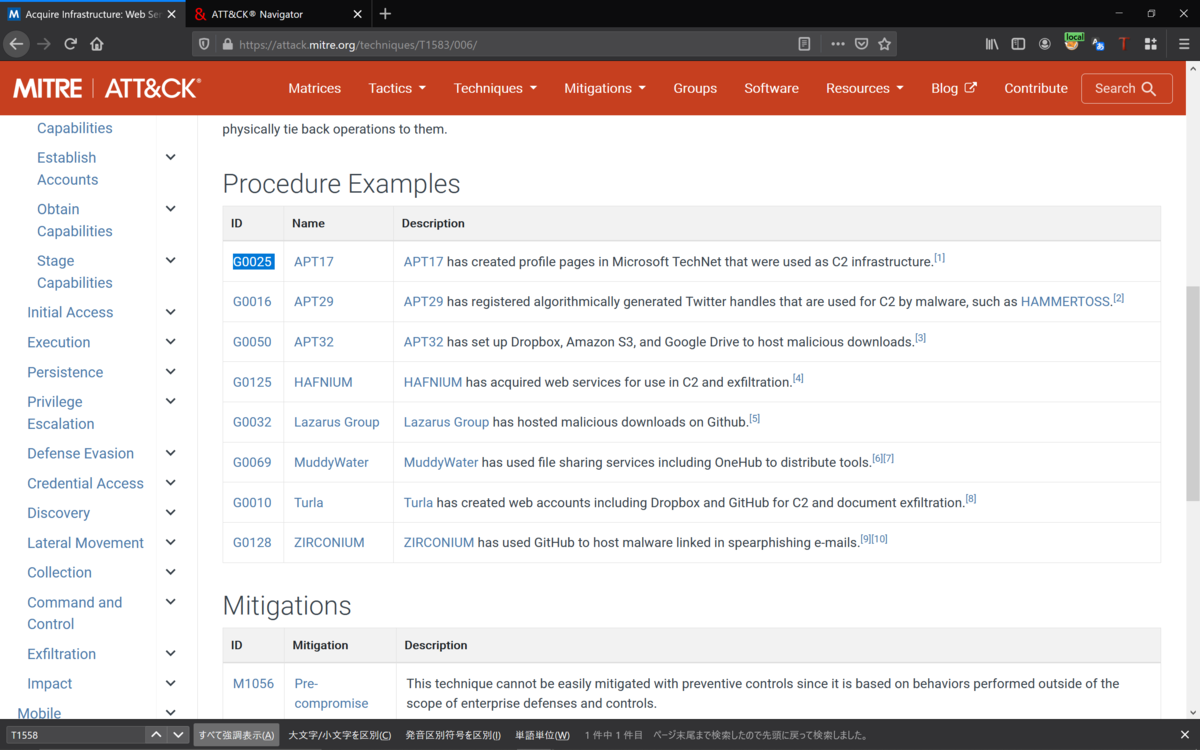Toggle highlight all matches in find bar
Viewport: 1200px width, 750px height.
pyautogui.click(x=236, y=735)
